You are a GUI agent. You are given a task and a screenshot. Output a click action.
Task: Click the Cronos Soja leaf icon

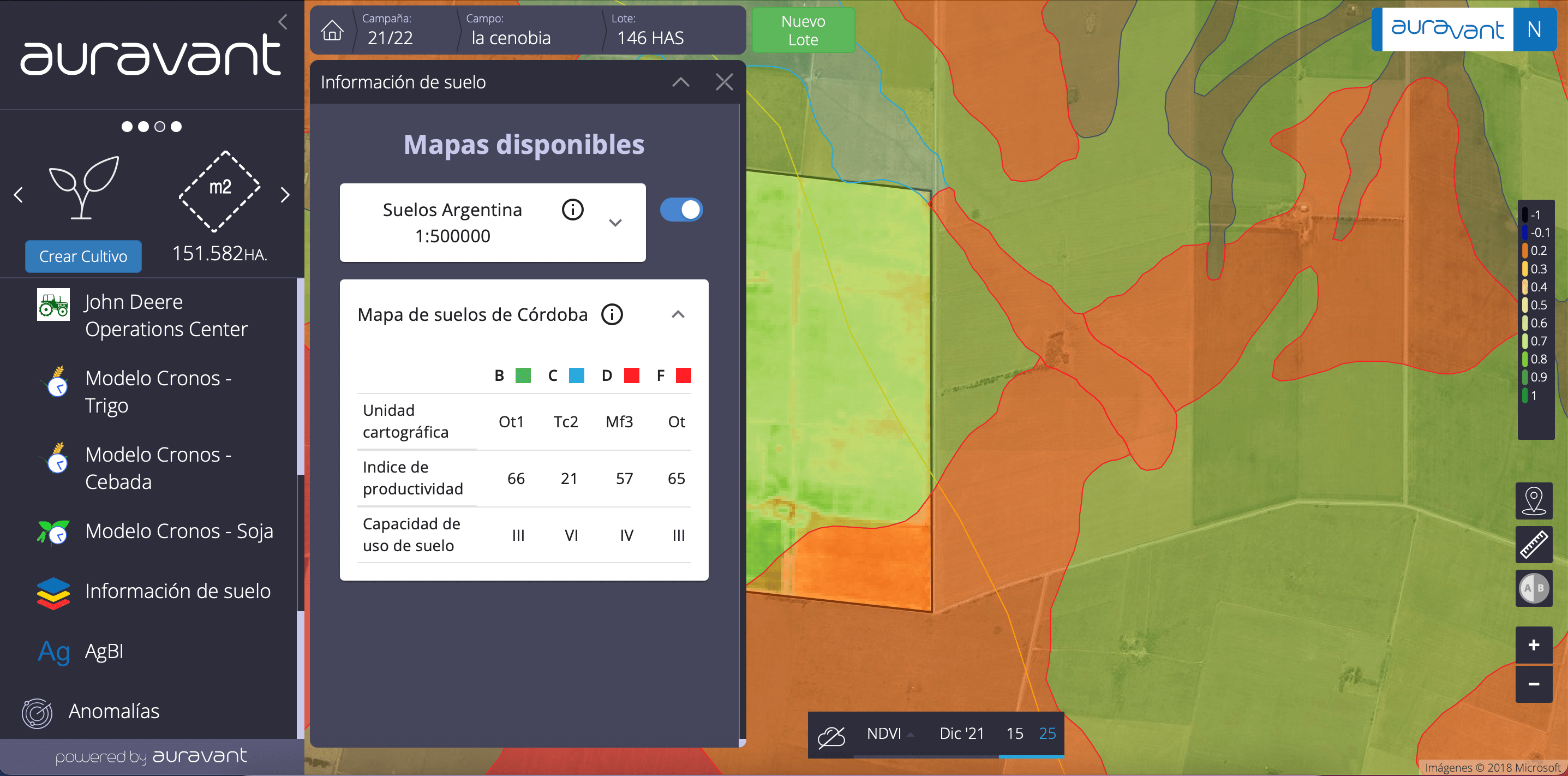coord(53,533)
